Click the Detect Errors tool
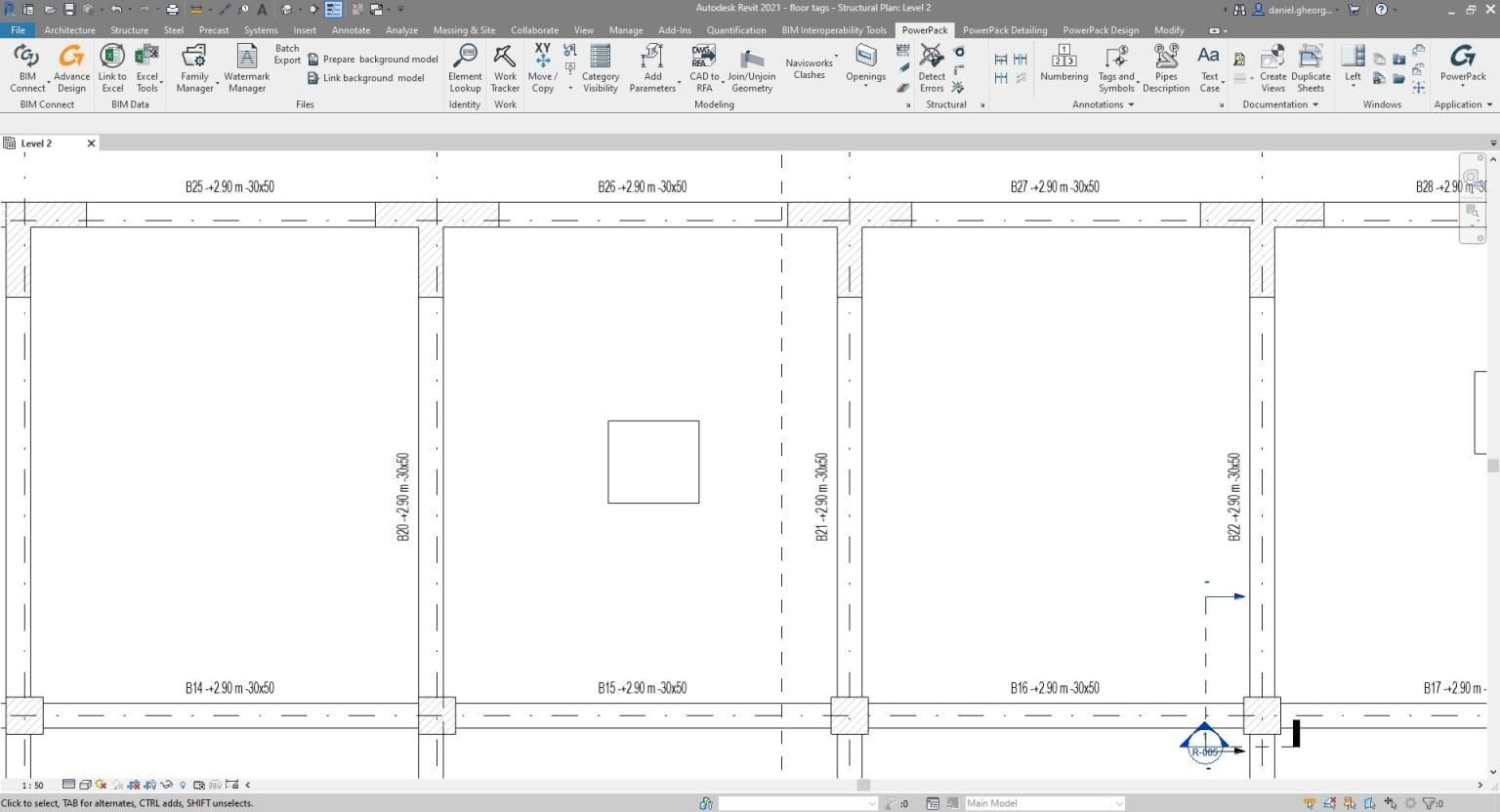 click(931, 68)
